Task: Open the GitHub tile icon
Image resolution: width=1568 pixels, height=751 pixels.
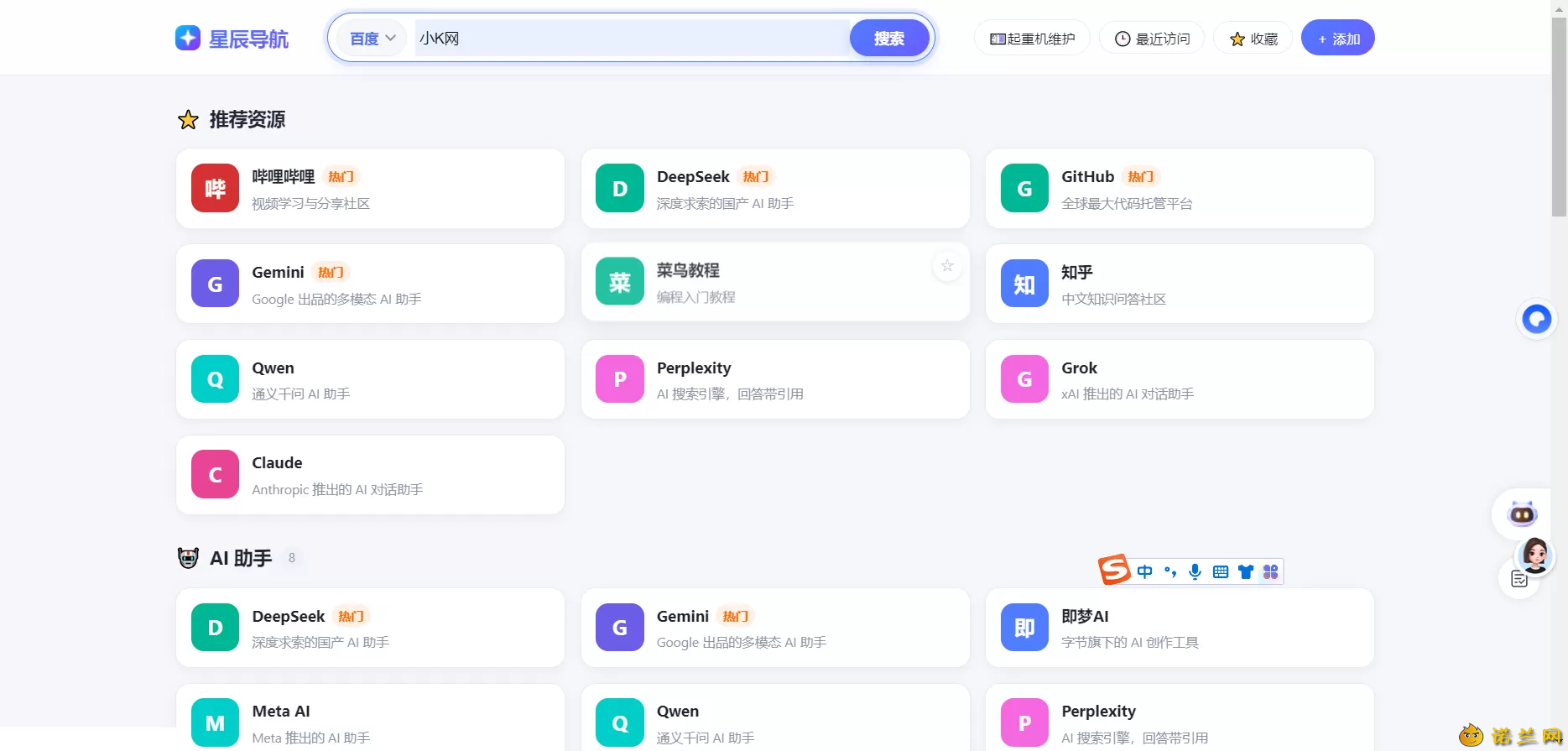Action: click(x=1024, y=188)
